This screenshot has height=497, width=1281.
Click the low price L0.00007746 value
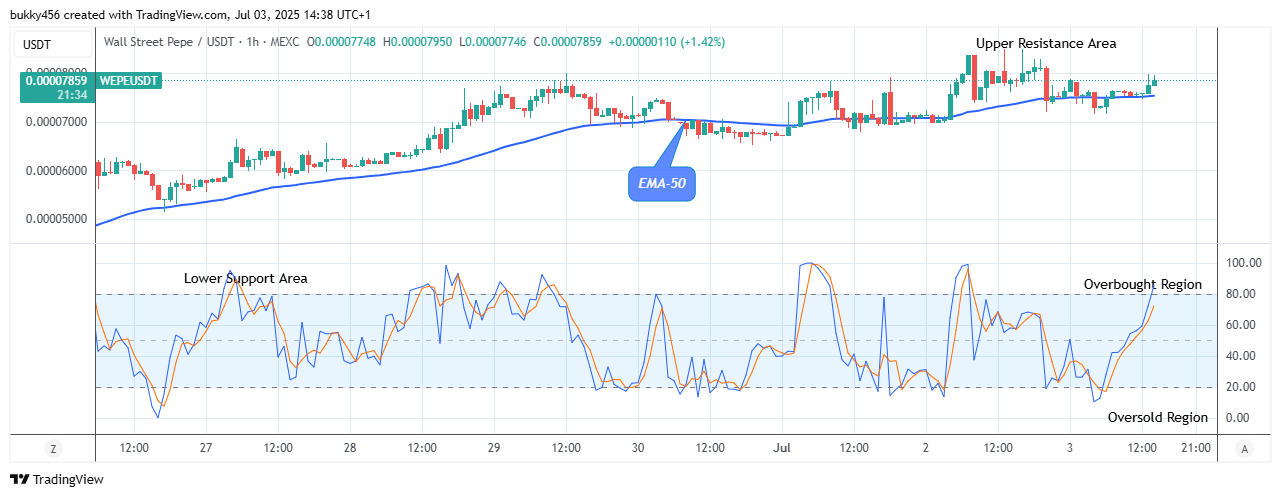[x=494, y=42]
